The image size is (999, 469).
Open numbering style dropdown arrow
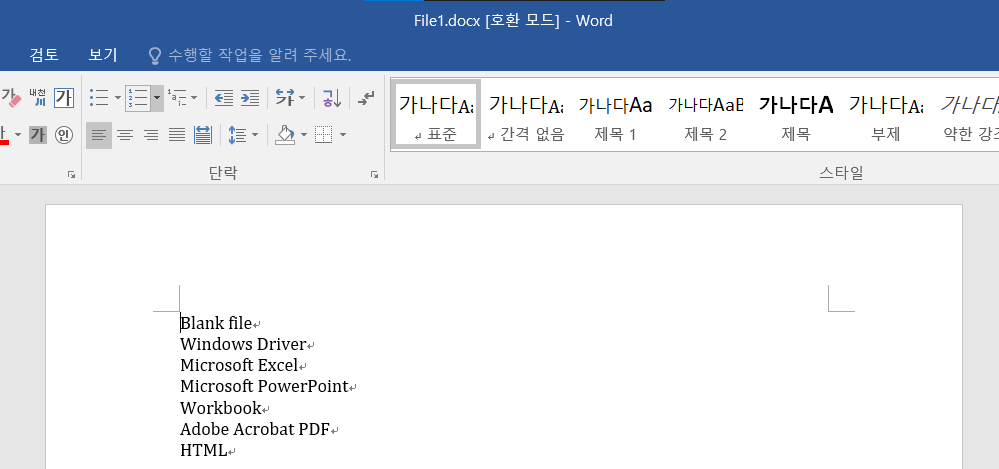click(x=157, y=98)
